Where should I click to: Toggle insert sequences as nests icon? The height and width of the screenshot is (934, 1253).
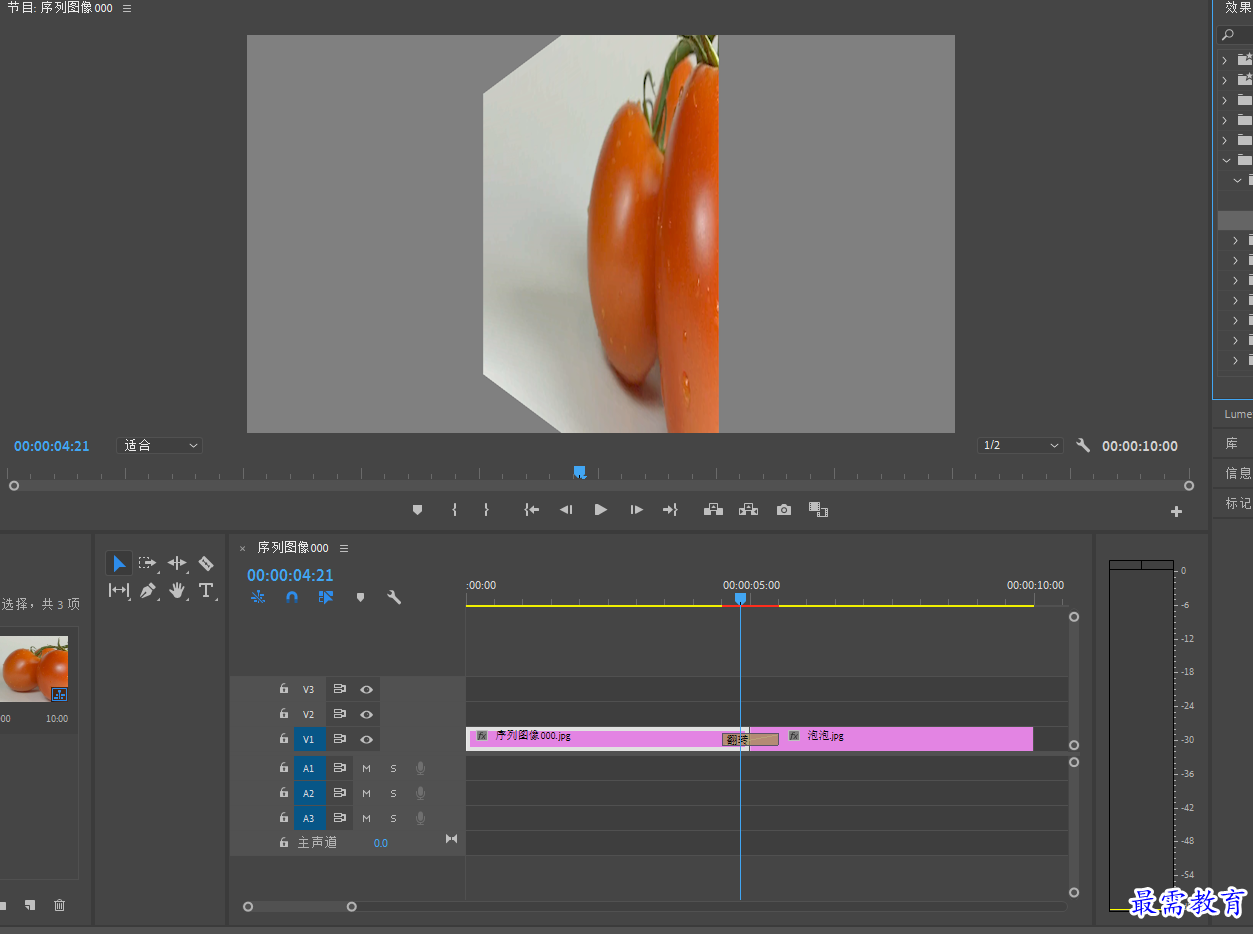pos(258,597)
